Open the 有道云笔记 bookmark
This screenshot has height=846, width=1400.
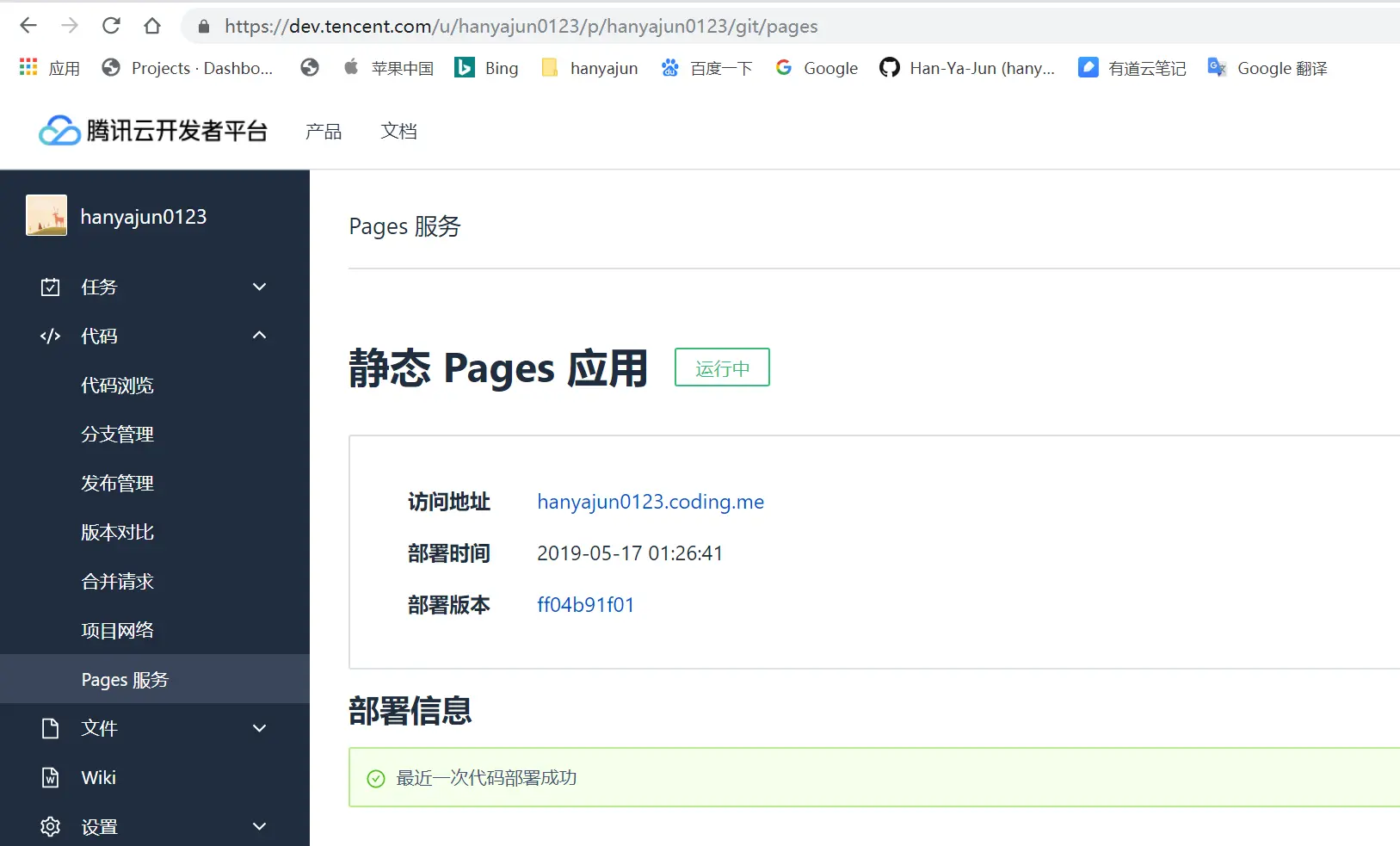tap(1132, 68)
